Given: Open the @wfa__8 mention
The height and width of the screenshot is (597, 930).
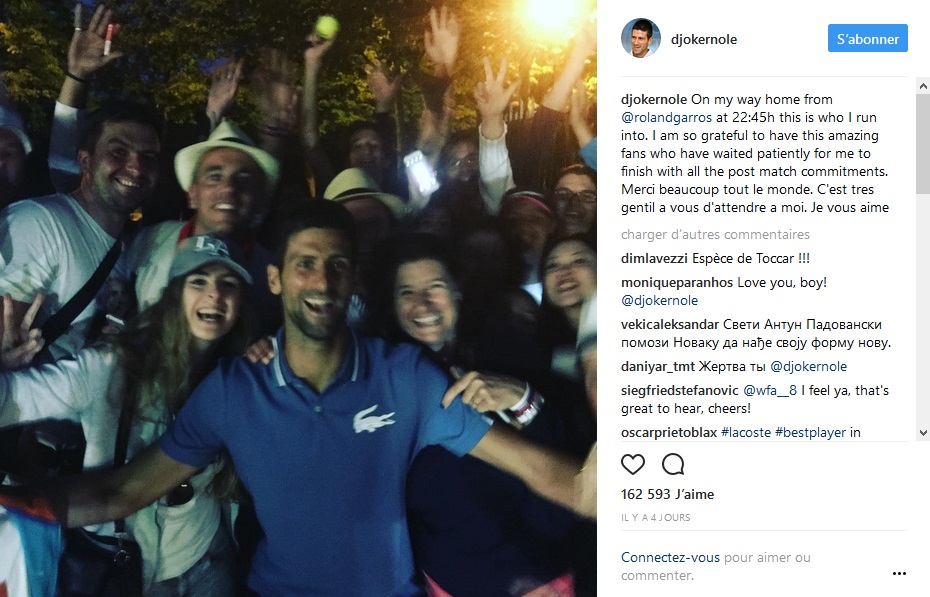Looking at the screenshot, I should tap(770, 390).
